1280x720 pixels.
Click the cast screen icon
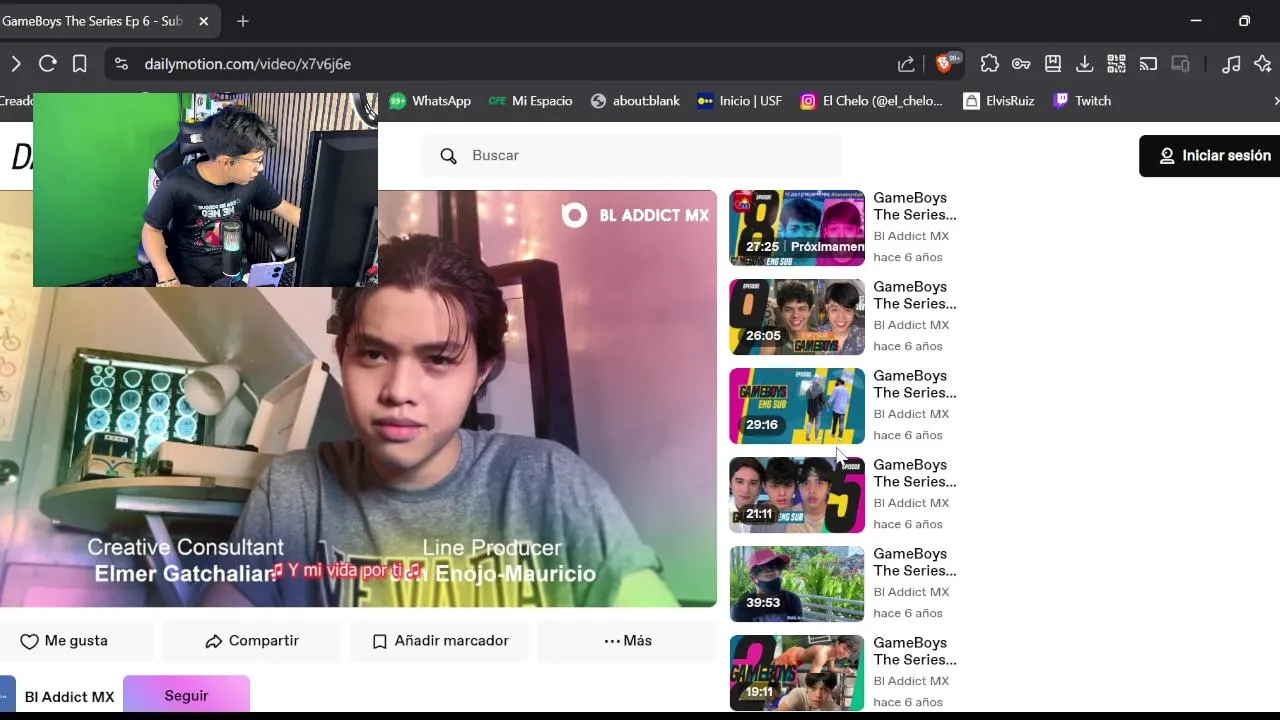click(x=1148, y=64)
